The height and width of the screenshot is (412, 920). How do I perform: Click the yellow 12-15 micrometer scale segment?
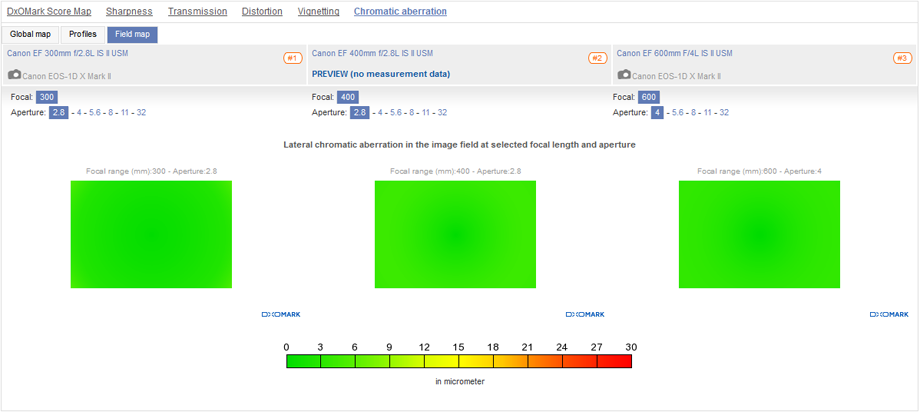pyautogui.click(x=441, y=361)
